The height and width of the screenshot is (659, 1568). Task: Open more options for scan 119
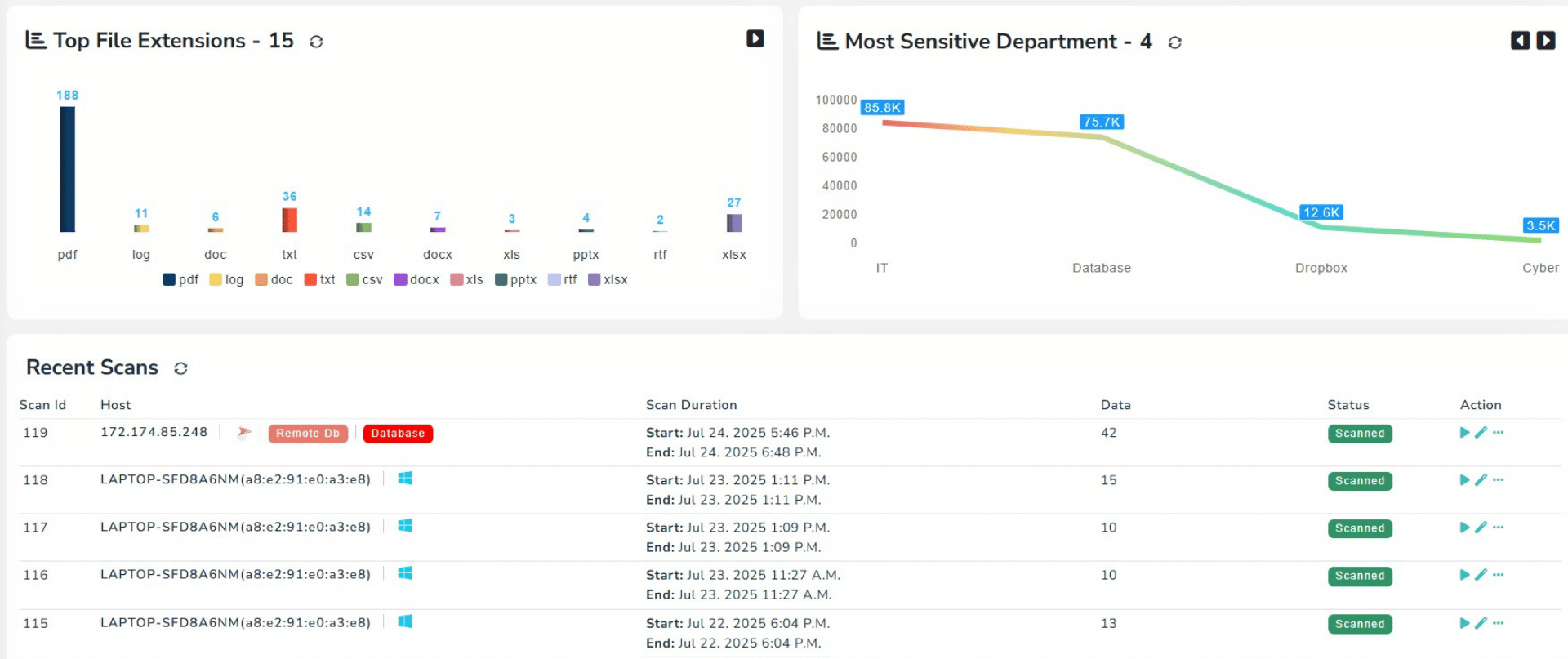click(1498, 433)
